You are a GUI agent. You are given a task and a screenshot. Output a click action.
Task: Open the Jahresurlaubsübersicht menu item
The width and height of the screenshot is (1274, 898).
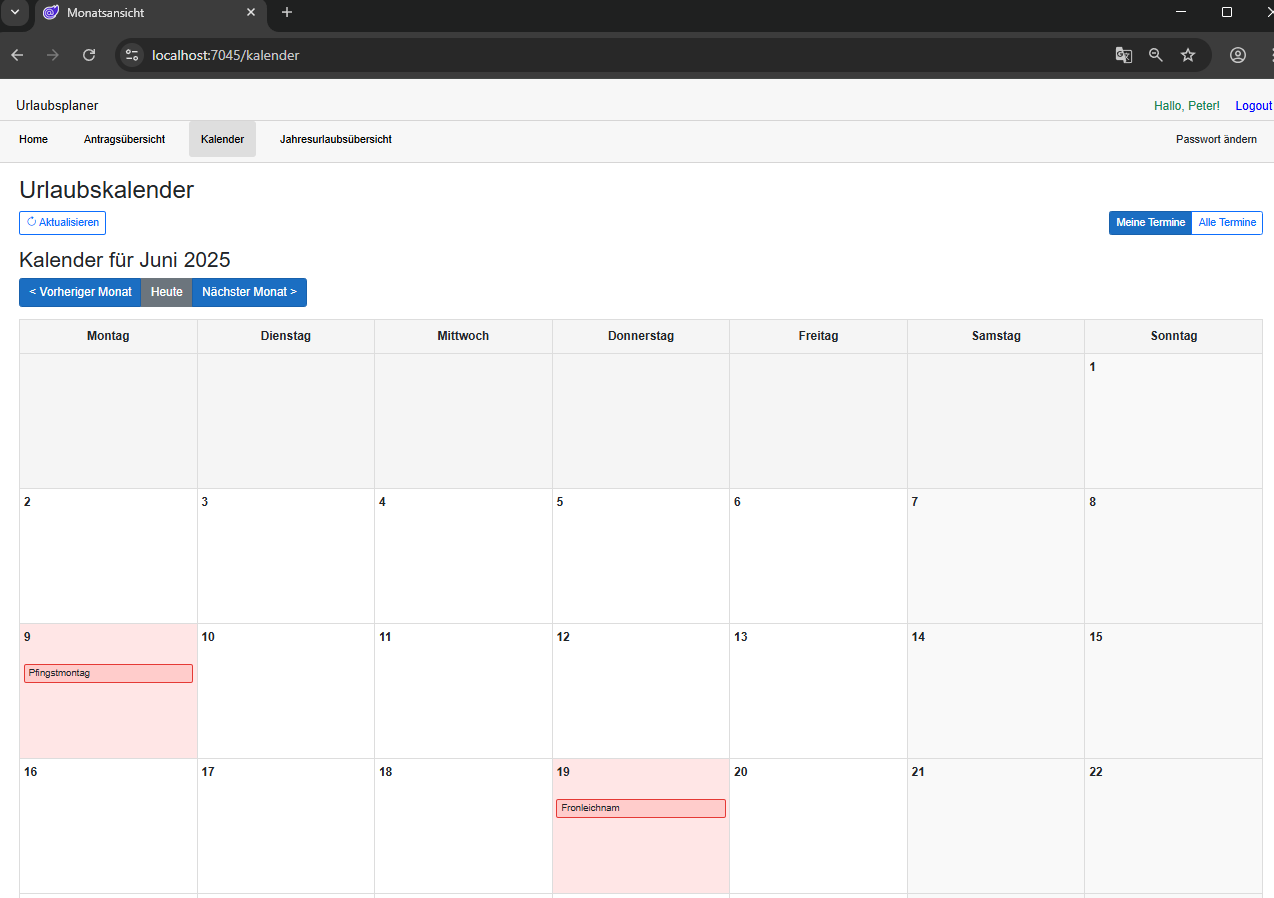[335, 139]
